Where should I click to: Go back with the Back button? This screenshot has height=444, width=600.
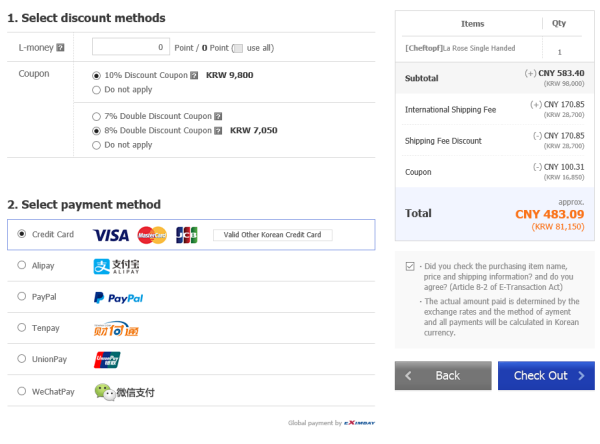coord(443,375)
